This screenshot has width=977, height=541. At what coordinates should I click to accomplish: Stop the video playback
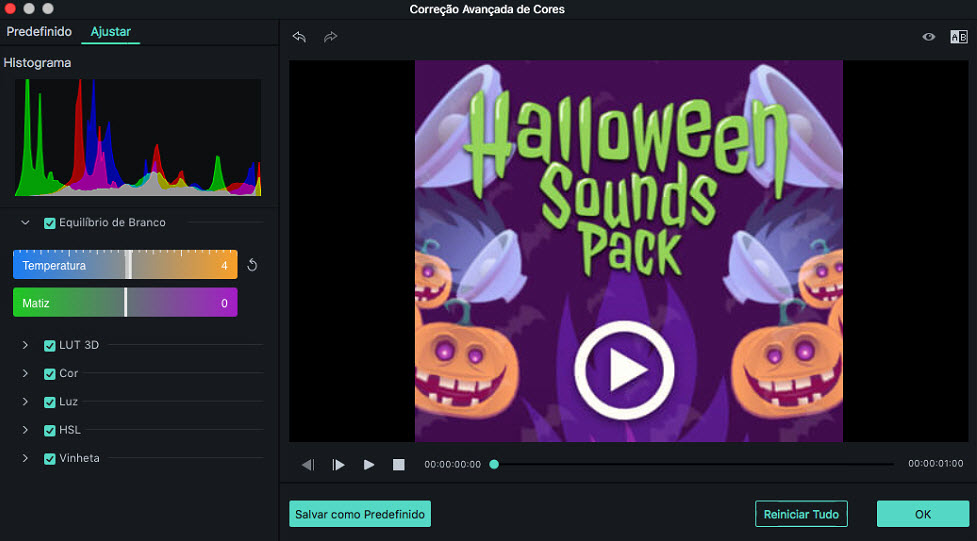tap(399, 464)
